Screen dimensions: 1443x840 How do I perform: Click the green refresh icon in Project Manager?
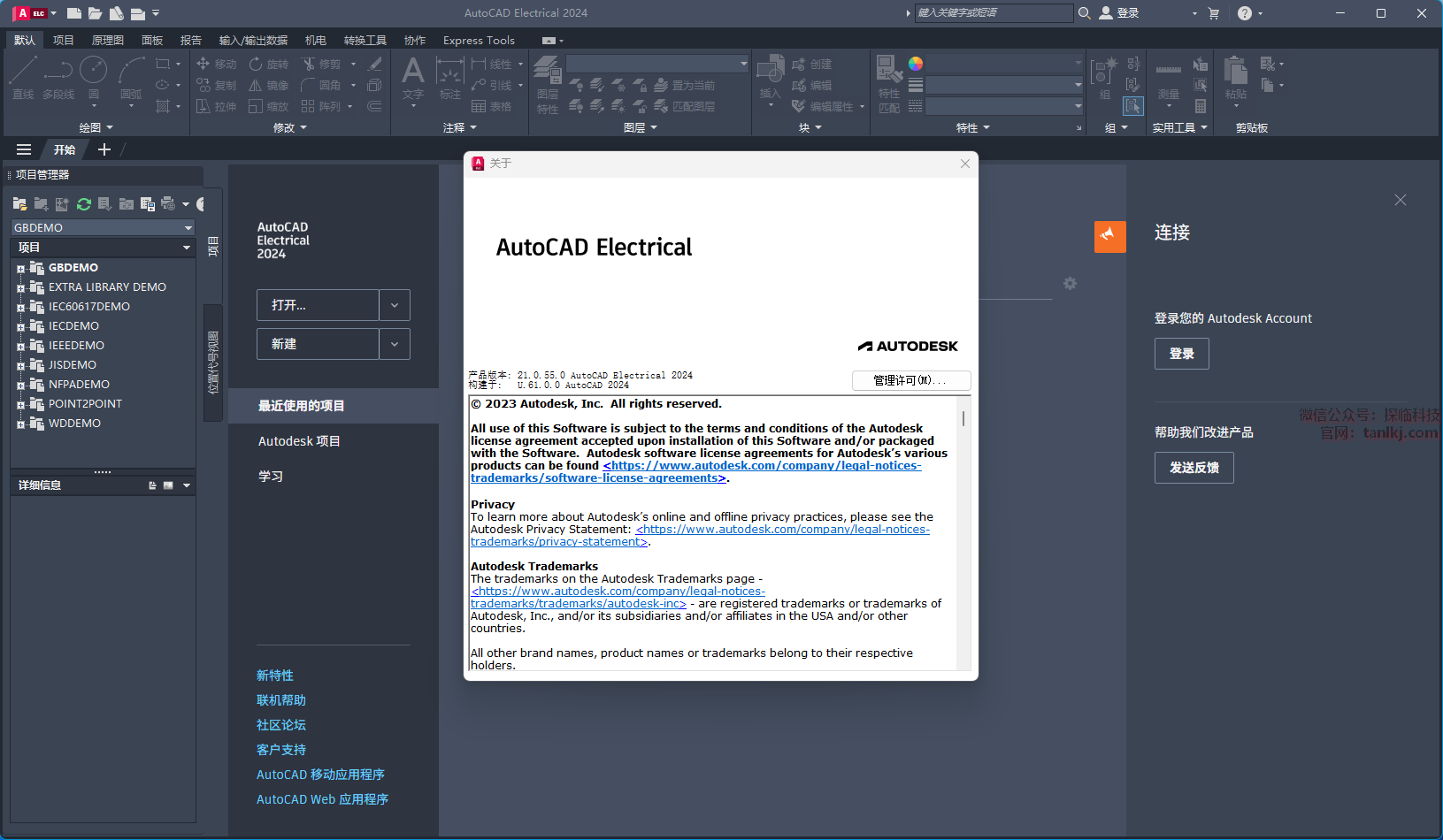tap(84, 204)
